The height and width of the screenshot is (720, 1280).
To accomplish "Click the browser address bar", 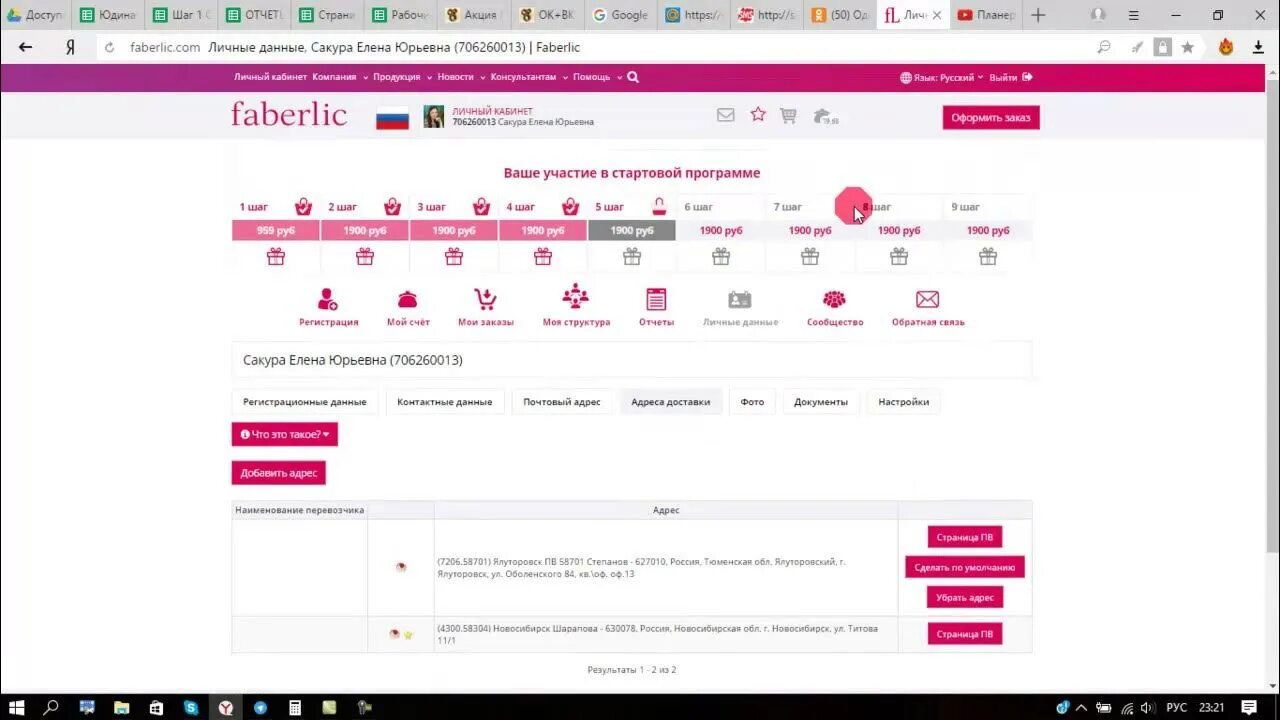I will tap(600, 47).
